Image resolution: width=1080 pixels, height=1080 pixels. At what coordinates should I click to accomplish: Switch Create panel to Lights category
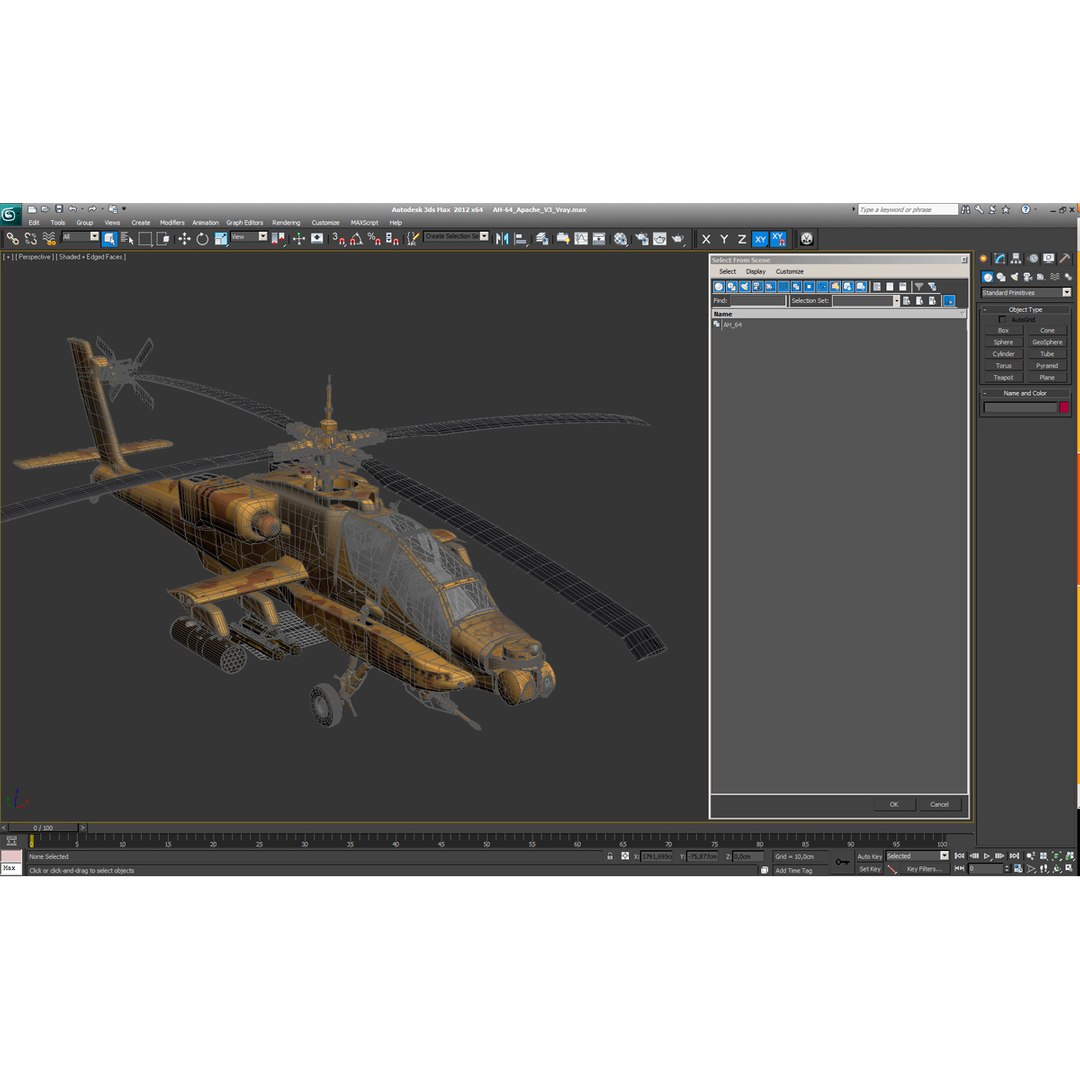pos(1014,277)
